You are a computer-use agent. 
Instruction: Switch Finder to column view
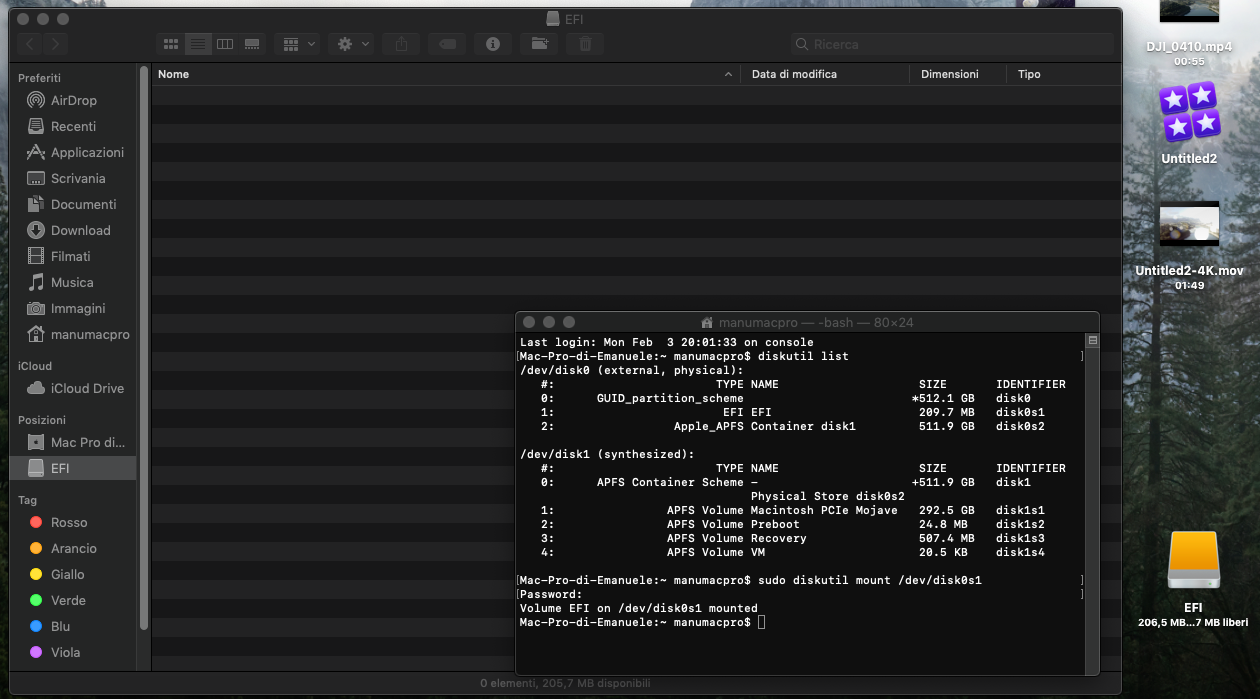(x=225, y=44)
